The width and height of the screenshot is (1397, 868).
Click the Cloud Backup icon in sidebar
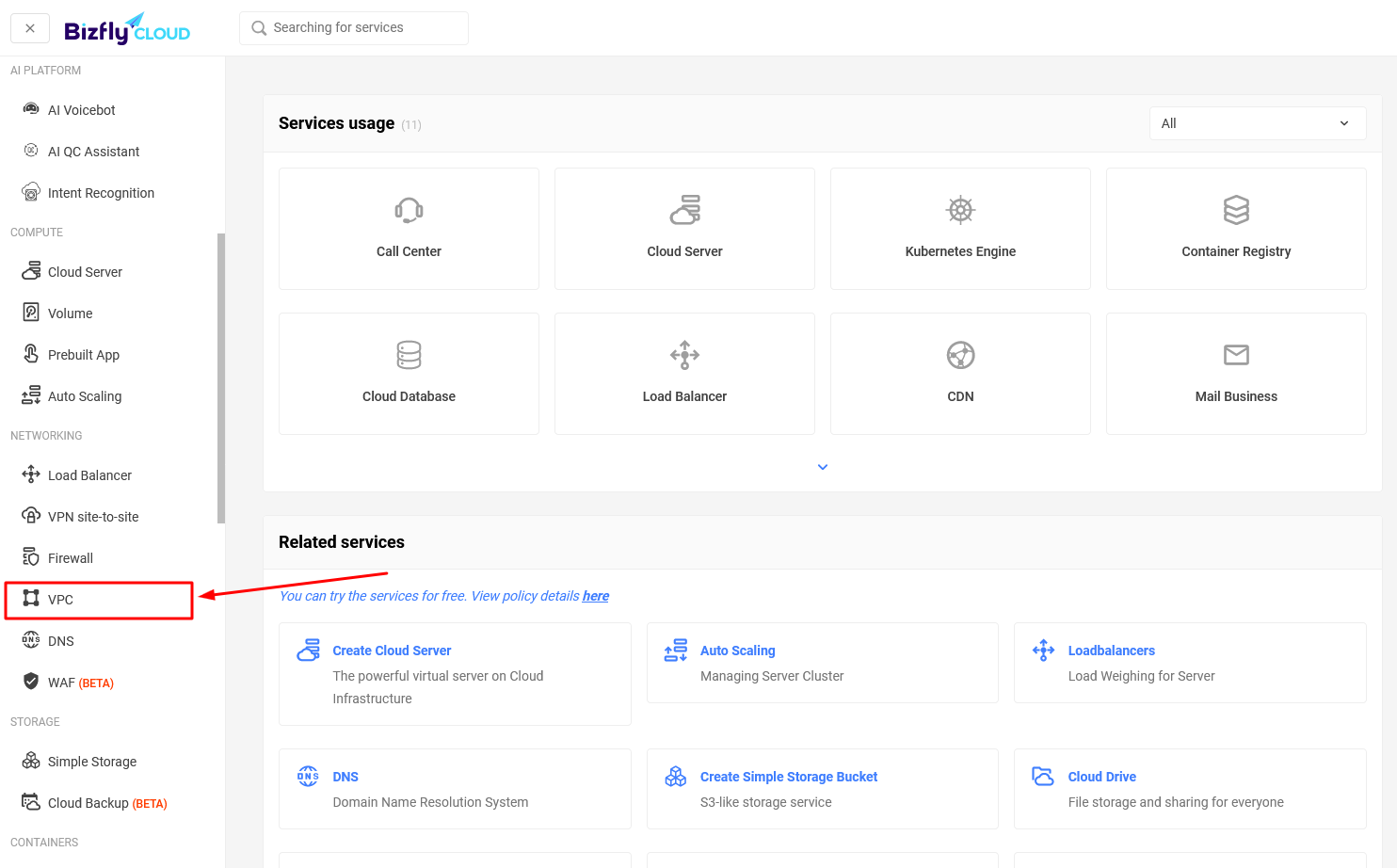point(31,802)
